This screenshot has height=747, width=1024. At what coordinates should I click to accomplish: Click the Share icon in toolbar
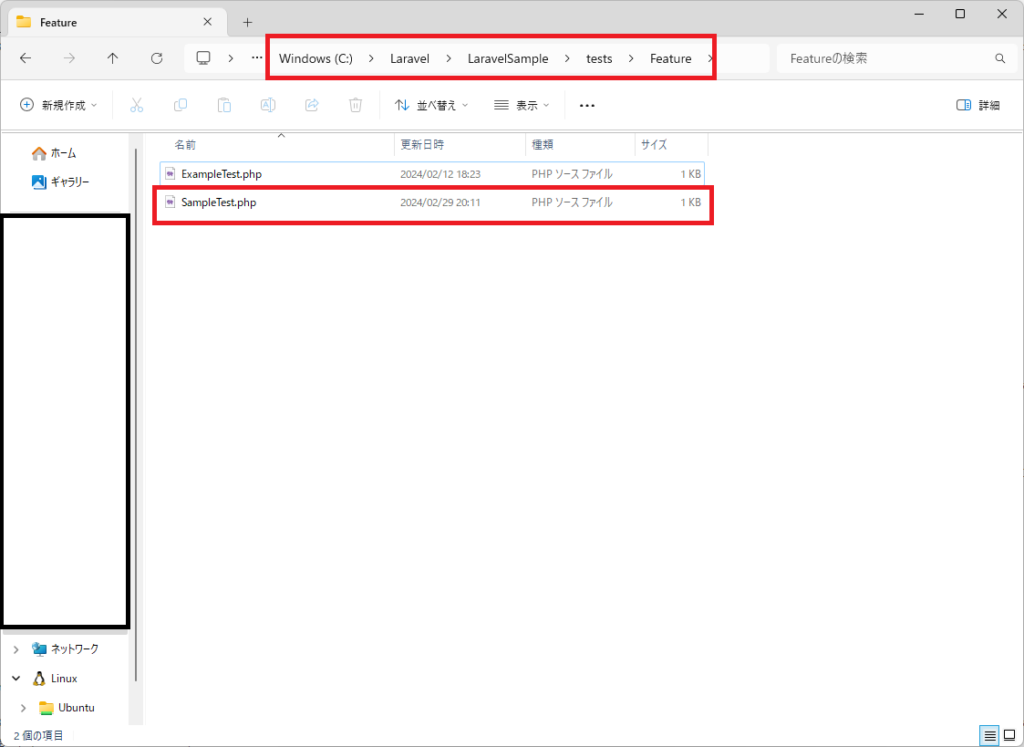click(312, 105)
